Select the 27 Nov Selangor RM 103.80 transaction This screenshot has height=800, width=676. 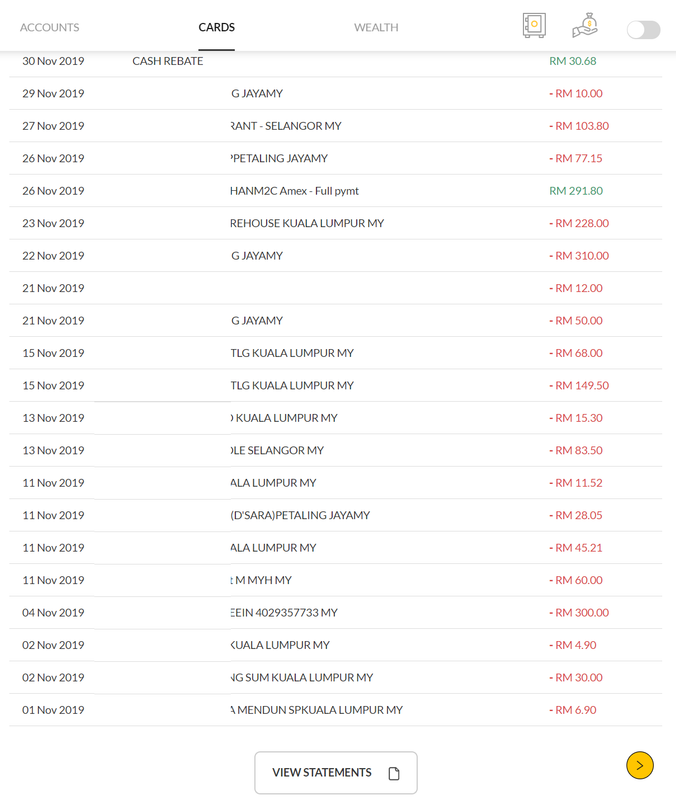[336, 126]
